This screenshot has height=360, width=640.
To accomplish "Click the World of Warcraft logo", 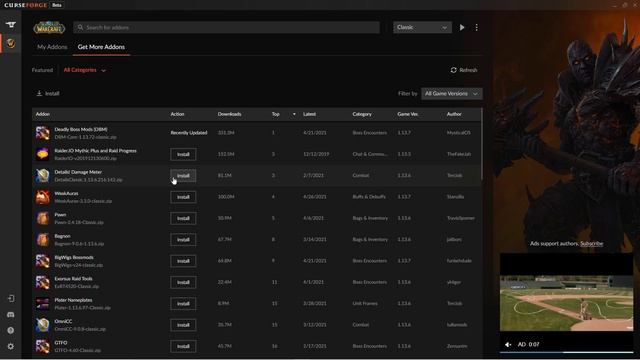I will click(49, 27).
